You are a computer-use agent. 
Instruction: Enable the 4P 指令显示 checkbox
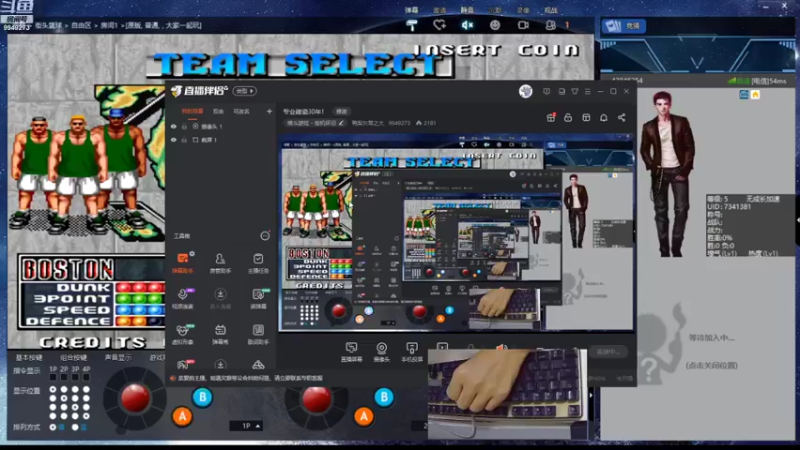tap(86, 378)
